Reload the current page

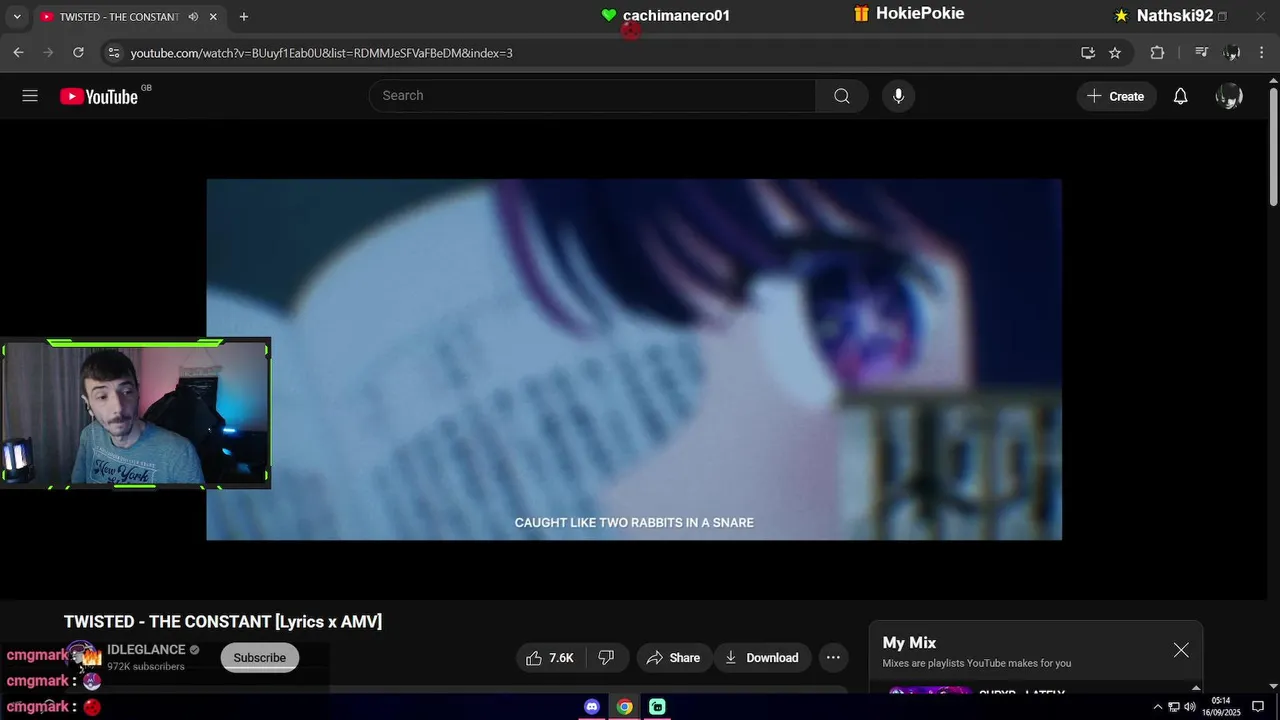click(78, 53)
